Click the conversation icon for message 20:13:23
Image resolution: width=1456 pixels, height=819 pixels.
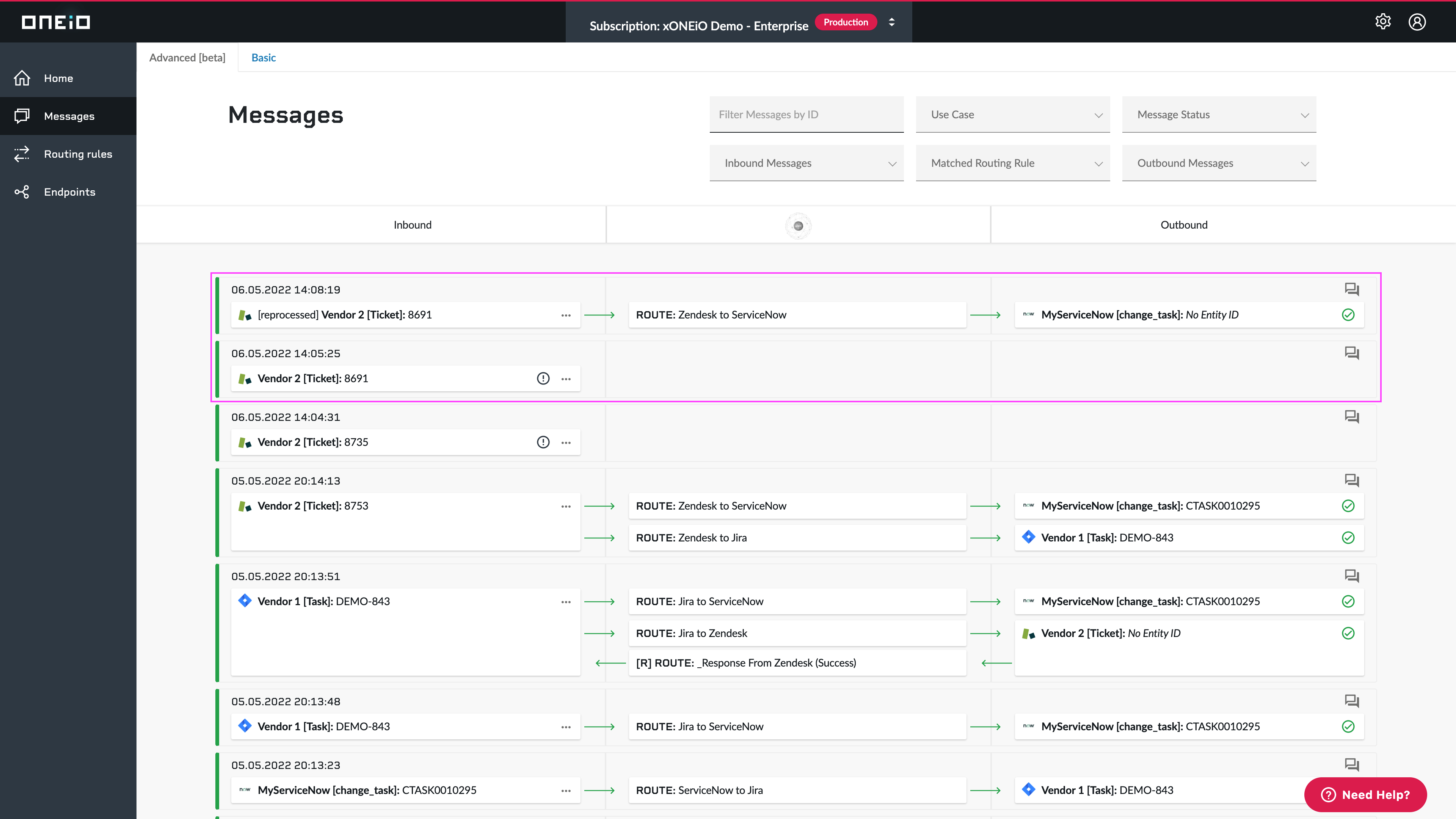1351,765
